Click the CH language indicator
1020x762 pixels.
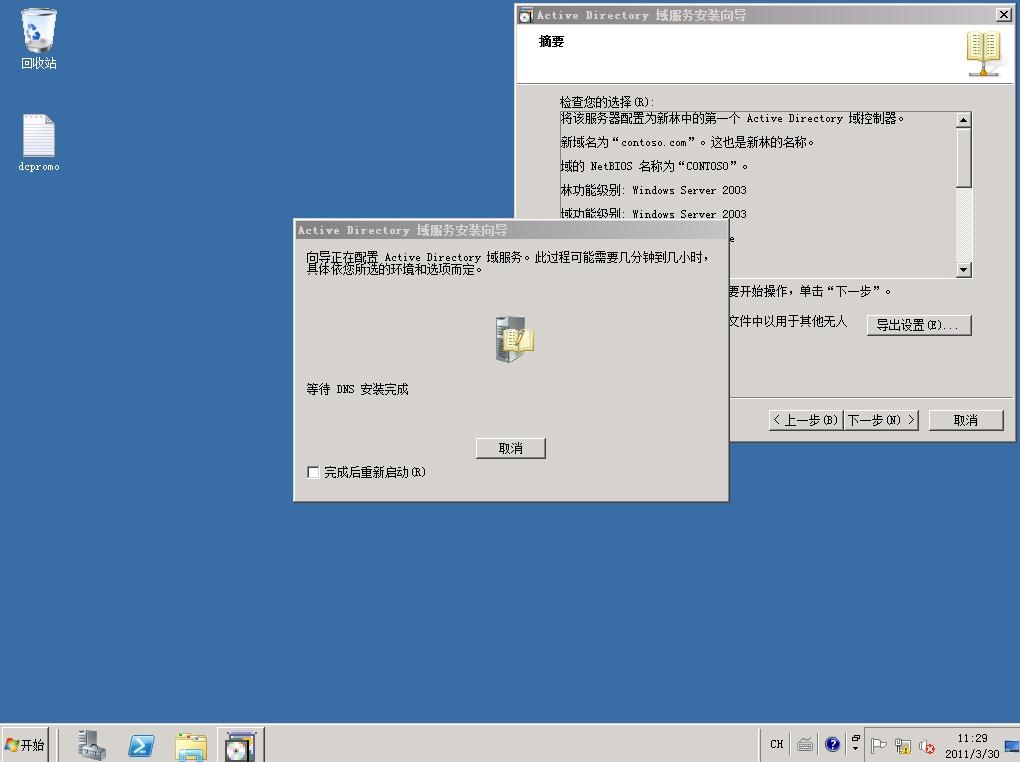click(777, 744)
